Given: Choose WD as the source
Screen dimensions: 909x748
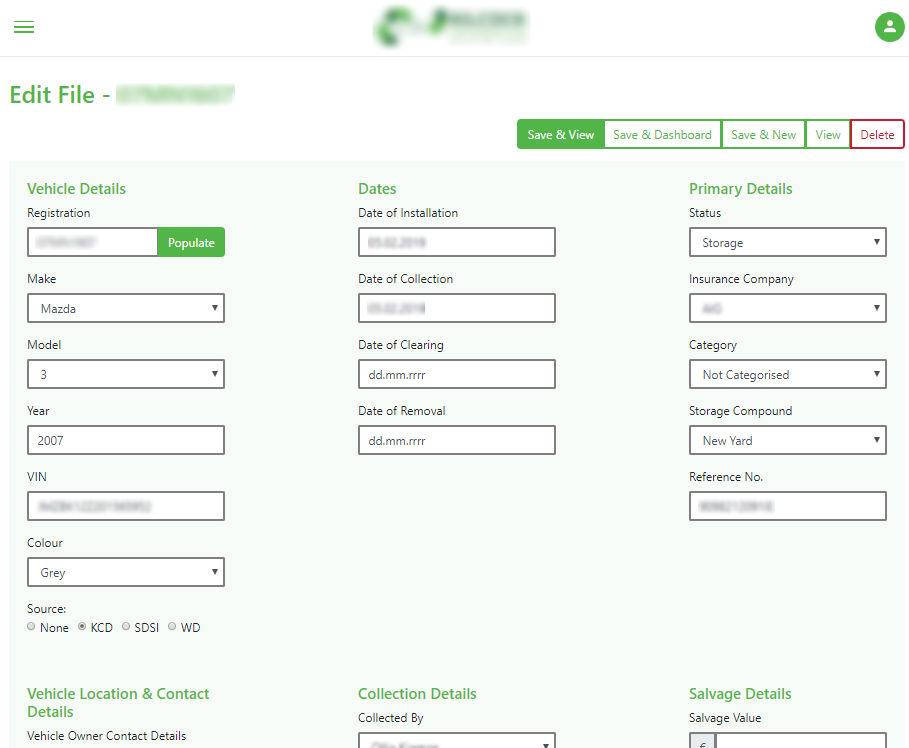Looking at the screenshot, I should point(172,627).
